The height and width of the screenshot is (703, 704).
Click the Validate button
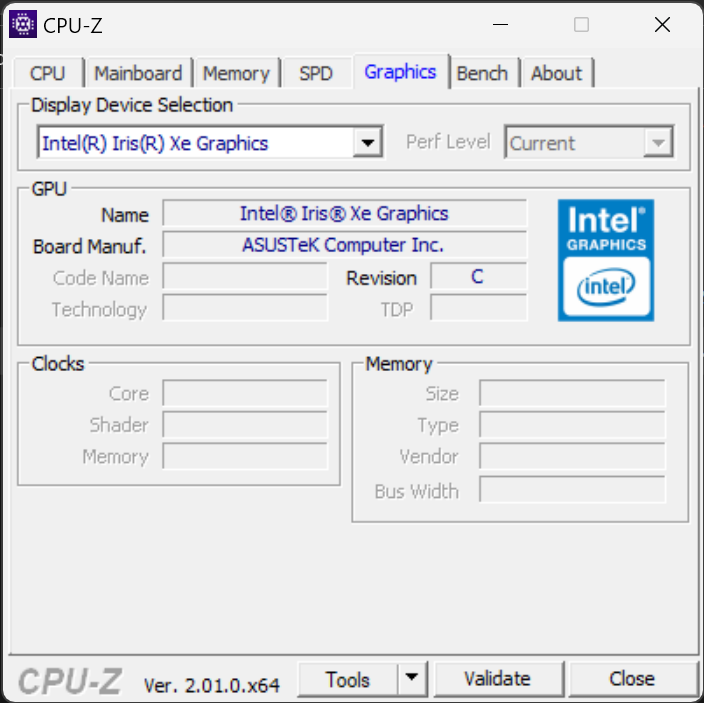point(497,679)
